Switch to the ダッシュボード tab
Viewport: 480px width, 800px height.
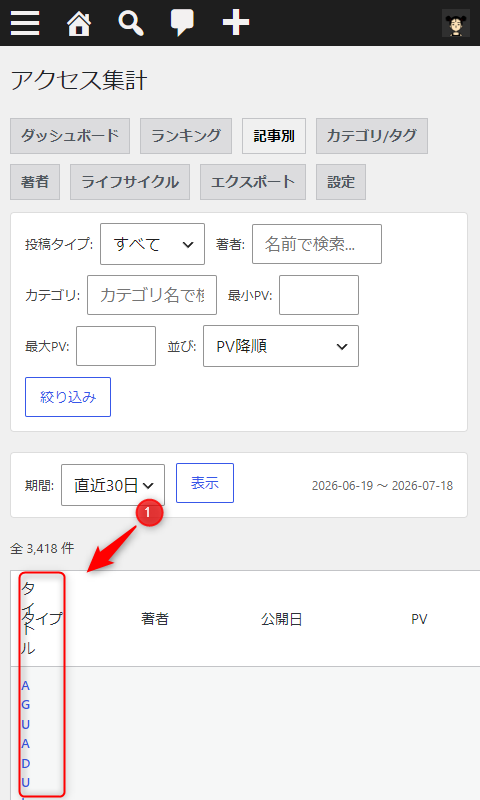70,136
